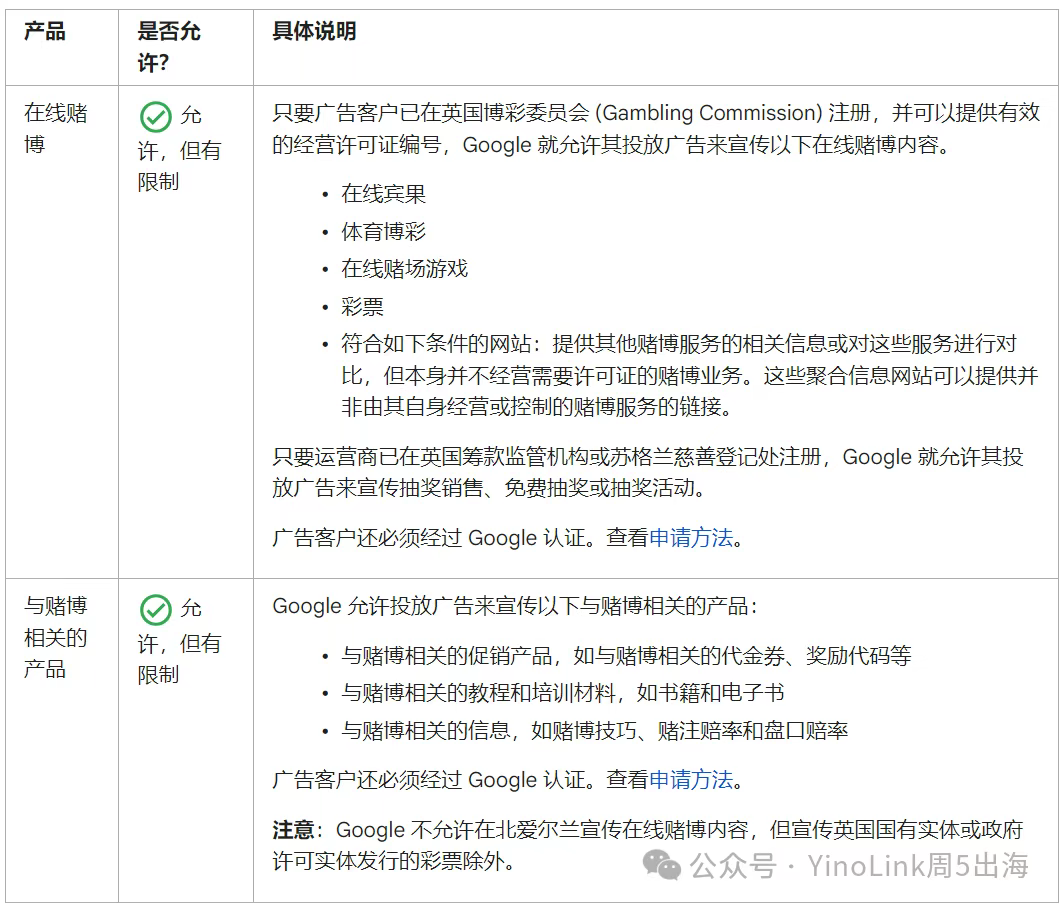The image size is (1062, 908).
Task: Click 允许，但有限制 text in 在线赌博 row
Action: (179, 149)
